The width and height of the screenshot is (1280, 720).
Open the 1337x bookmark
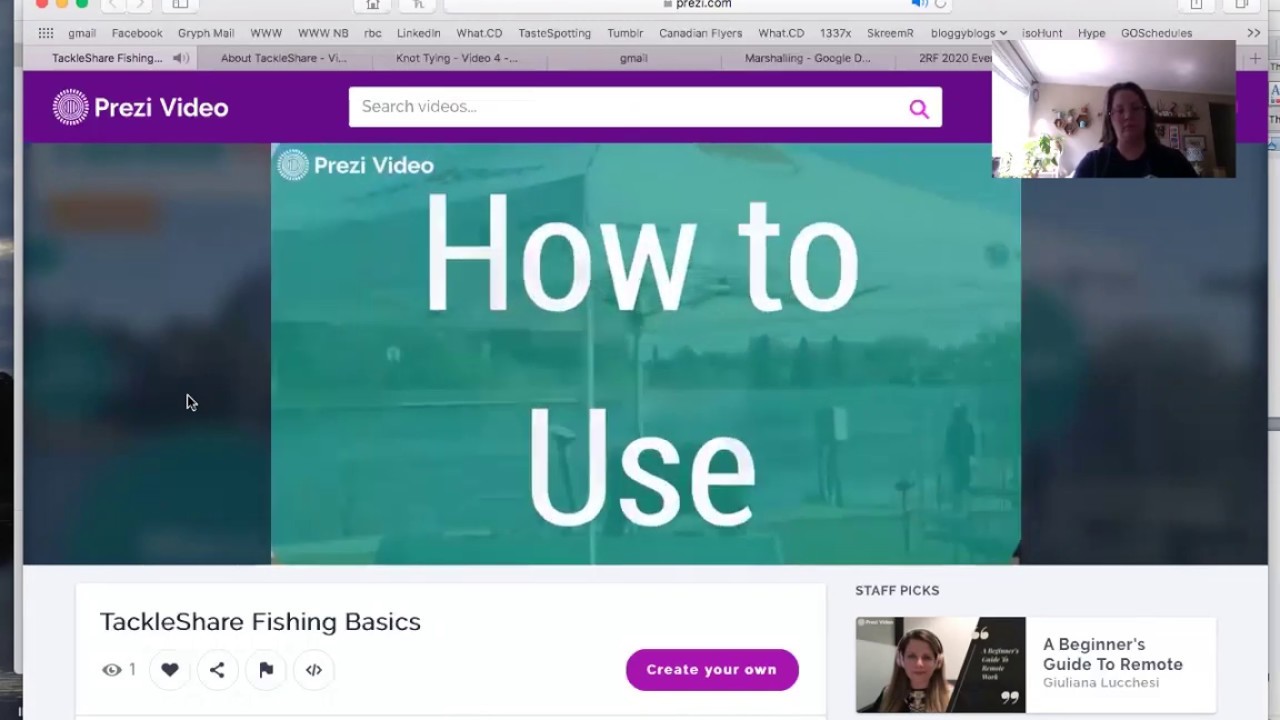[836, 33]
